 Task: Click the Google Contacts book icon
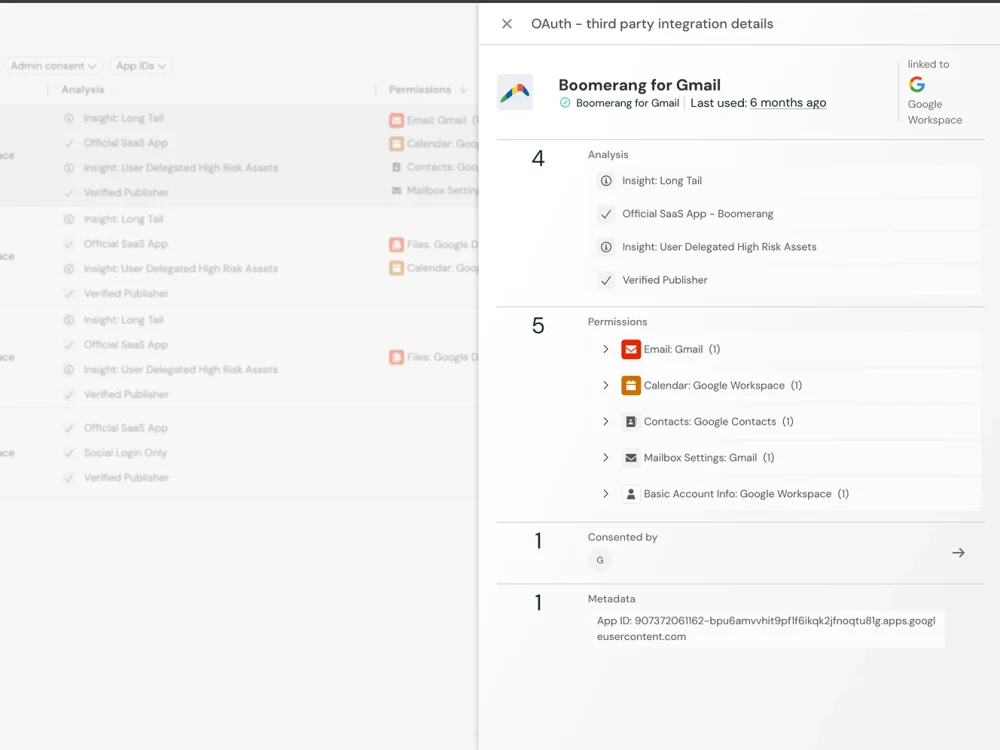coord(631,422)
